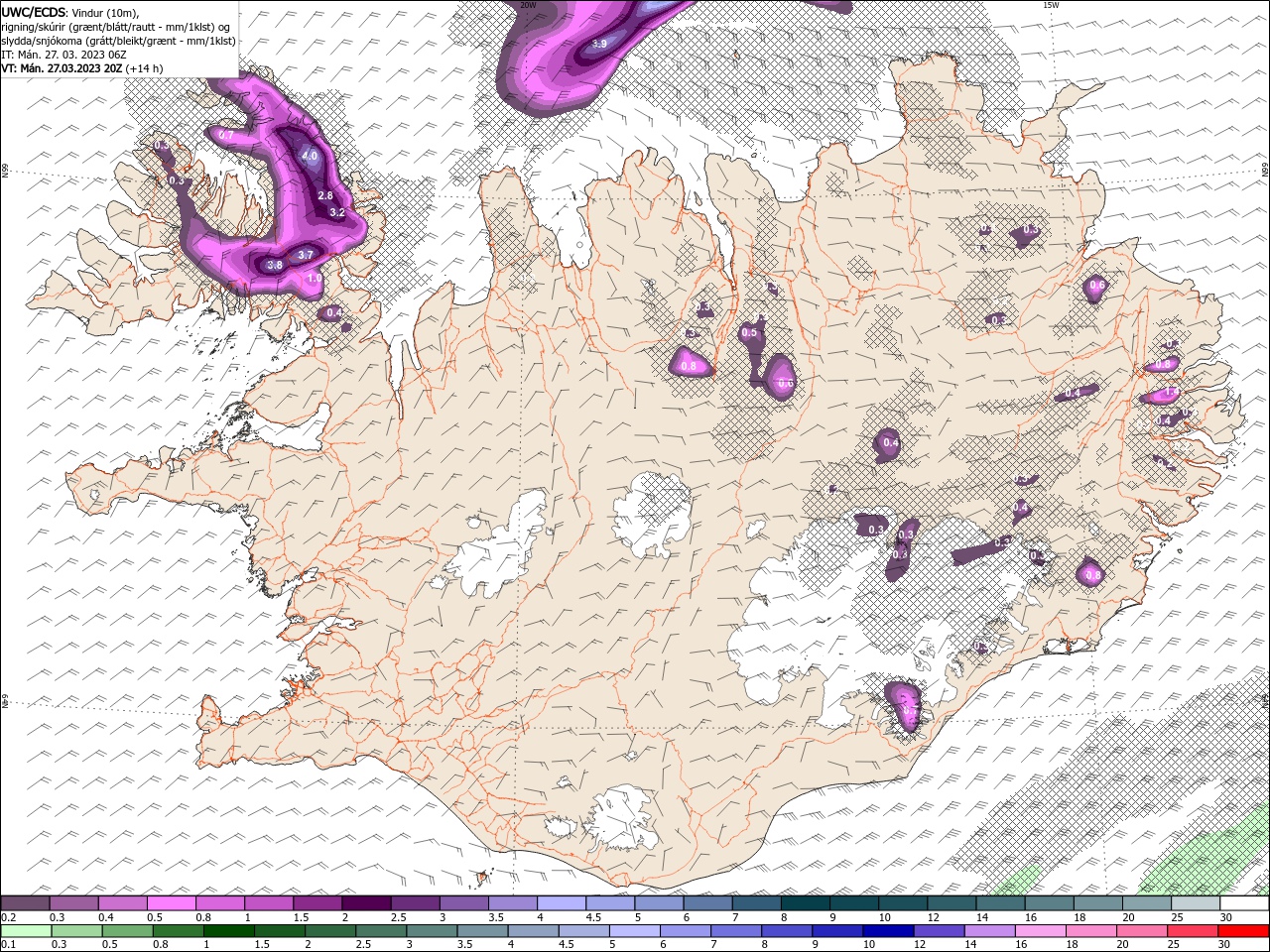Click the bottom-row bright red swatch starting at 30

1243,931
